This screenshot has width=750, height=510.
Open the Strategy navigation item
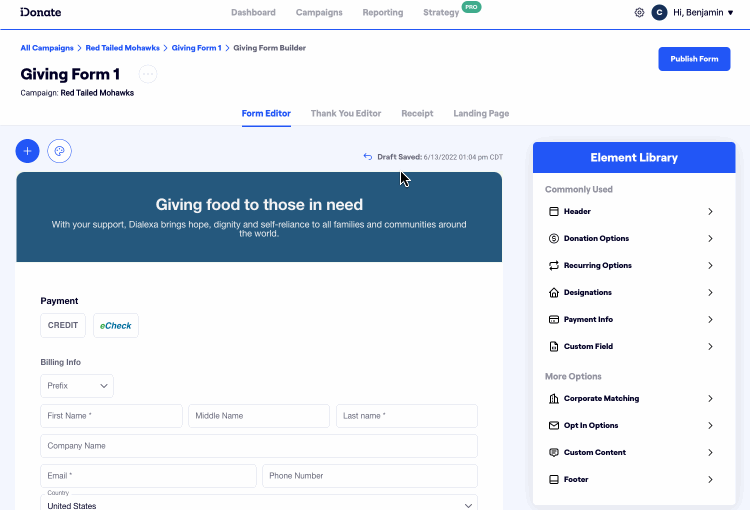441,12
